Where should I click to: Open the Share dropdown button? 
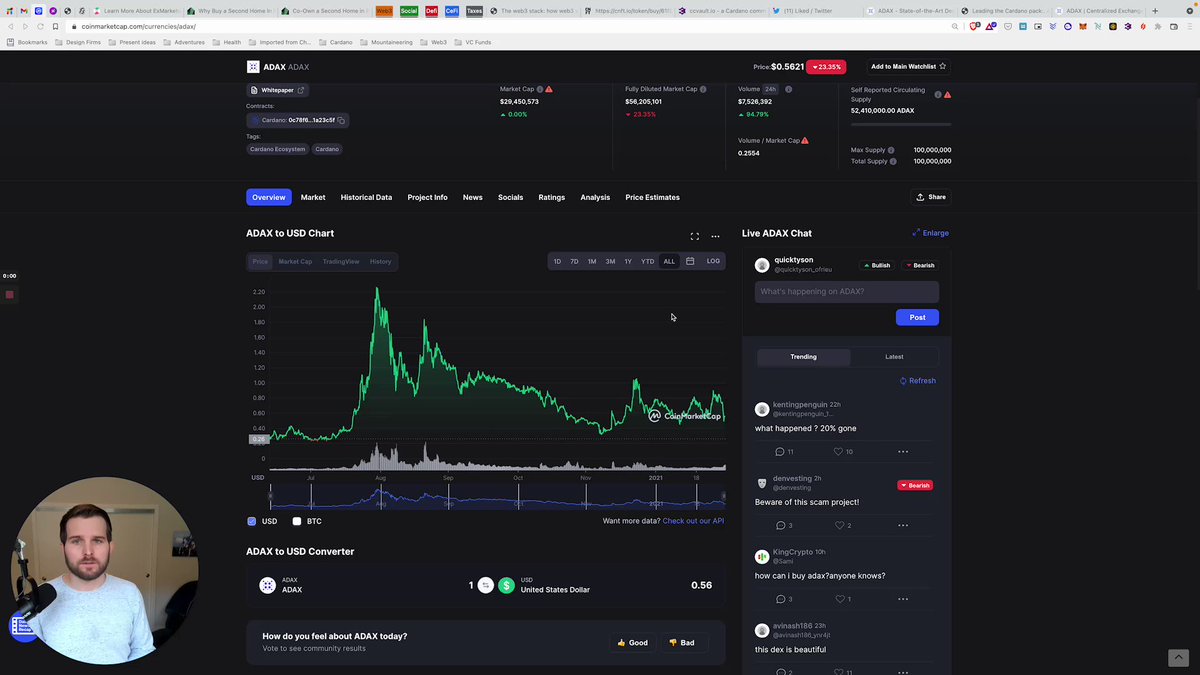coord(931,197)
